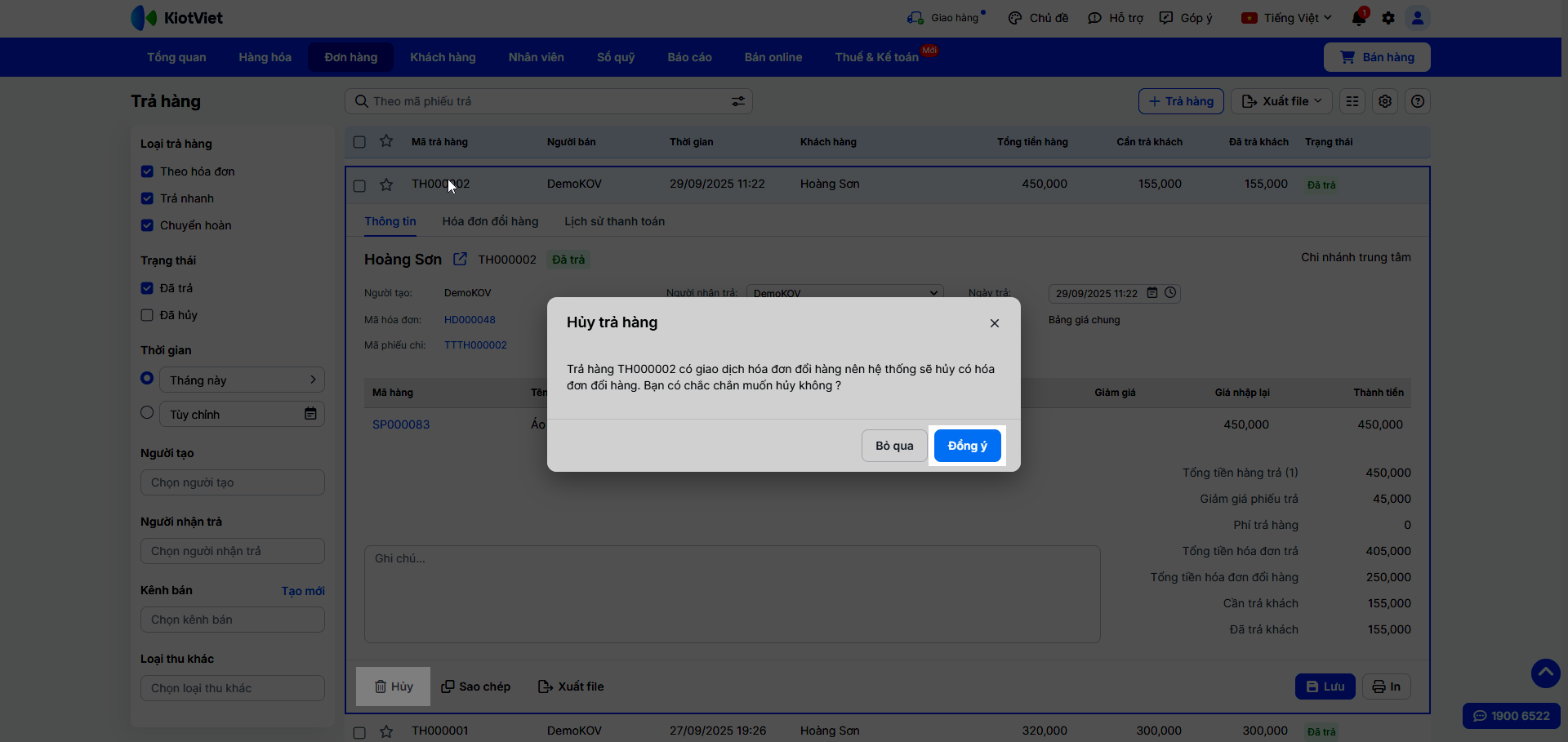This screenshot has height=742, width=1568.
Task: Open the help question mark icon
Action: [1418, 101]
